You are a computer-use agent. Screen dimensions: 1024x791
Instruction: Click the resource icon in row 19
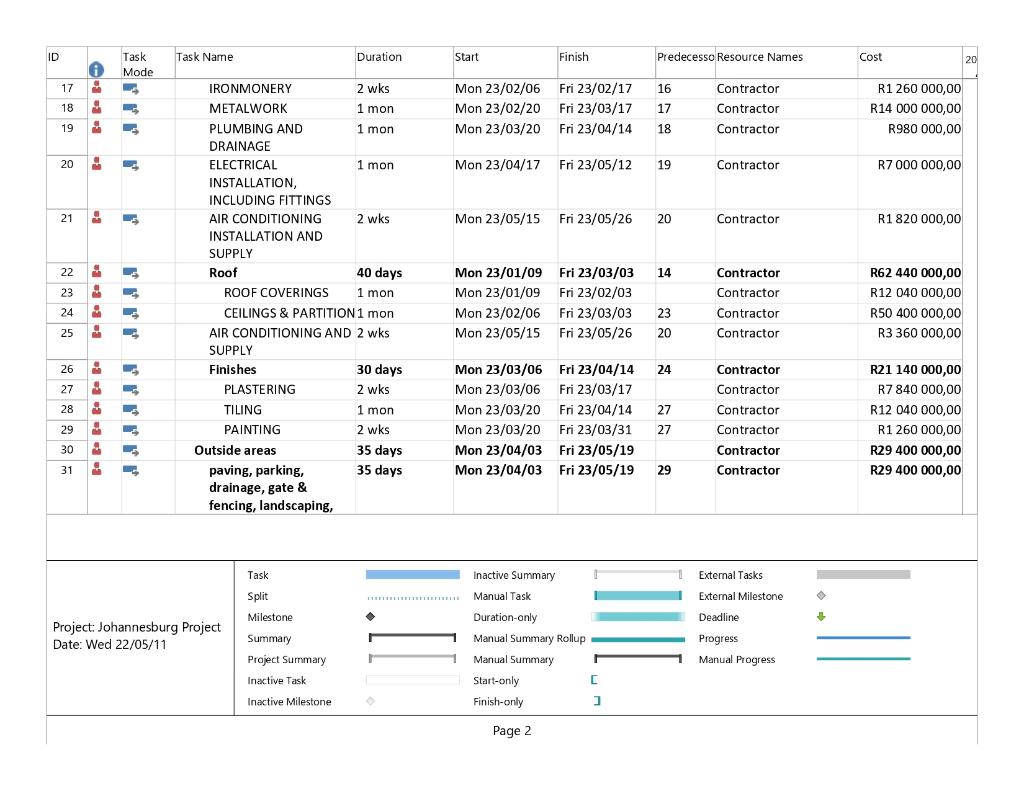[x=97, y=127]
